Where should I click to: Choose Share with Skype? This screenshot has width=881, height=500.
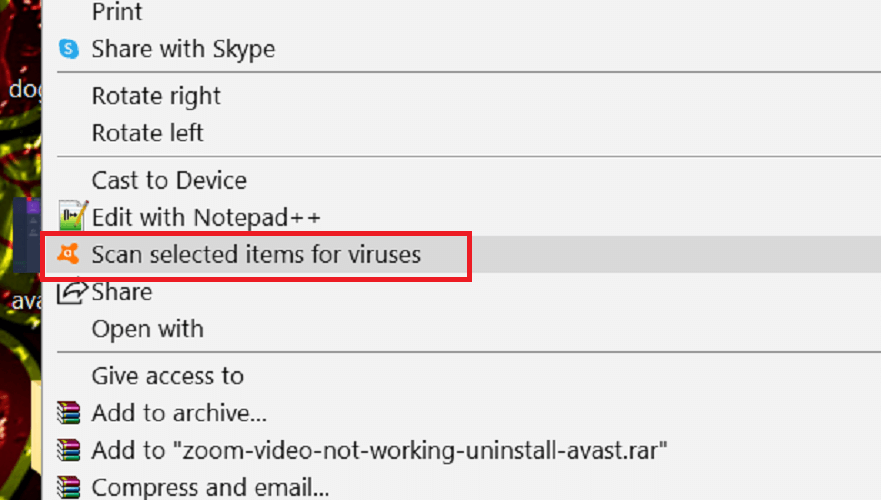(183, 49)
